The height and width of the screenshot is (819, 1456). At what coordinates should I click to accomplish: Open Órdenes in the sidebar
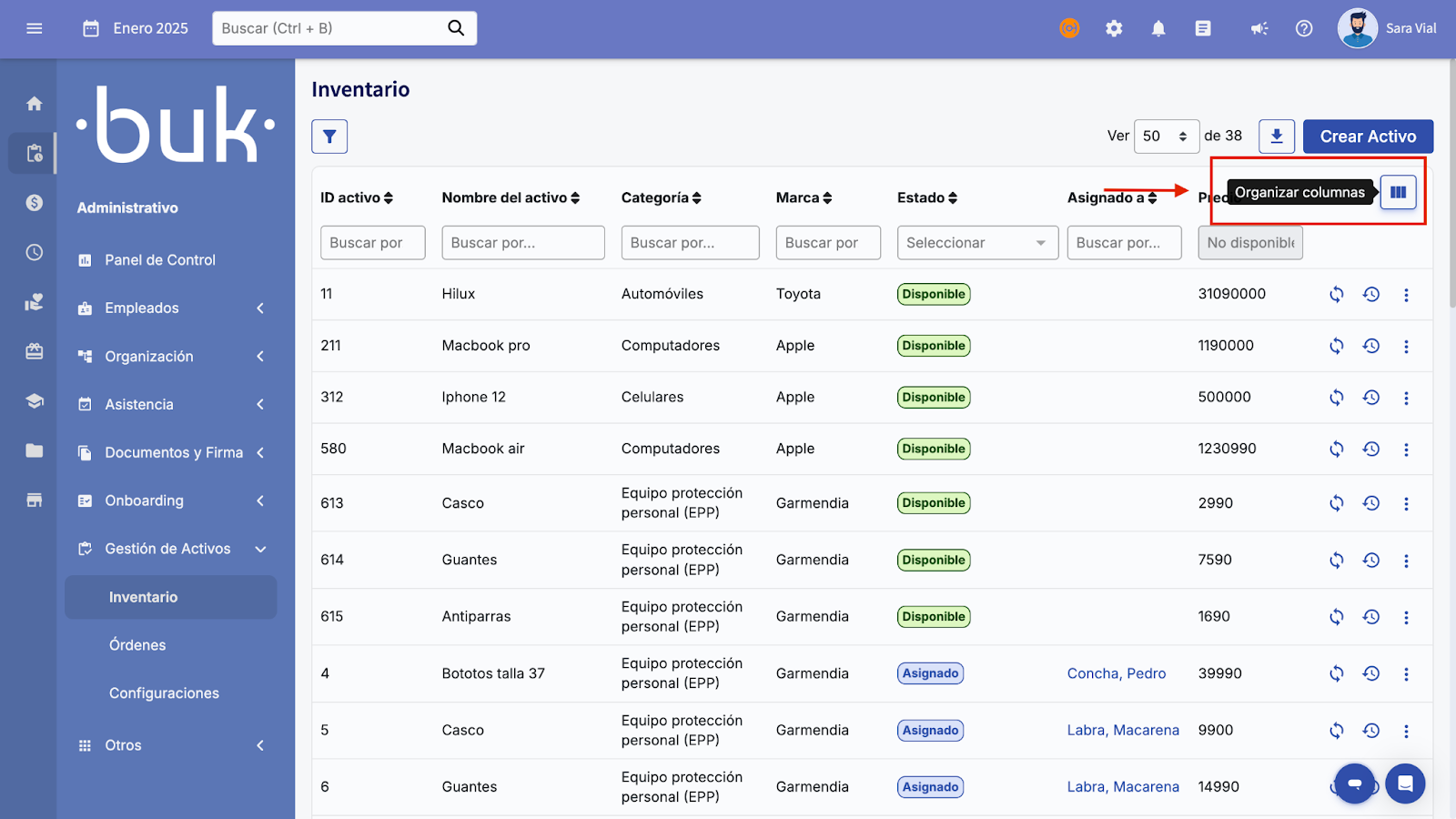137,645
